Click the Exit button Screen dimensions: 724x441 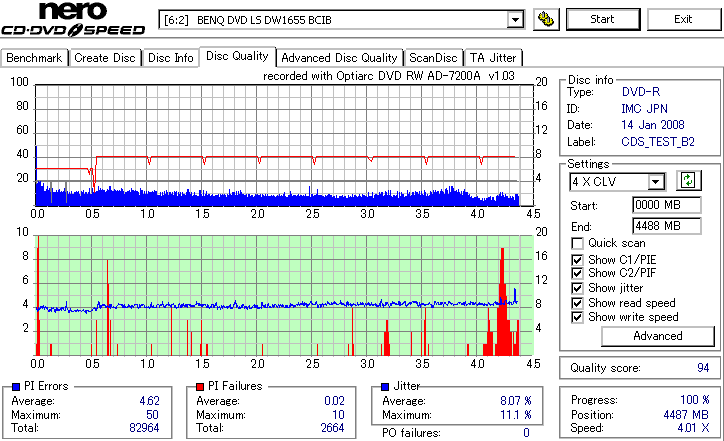point(683,19)
